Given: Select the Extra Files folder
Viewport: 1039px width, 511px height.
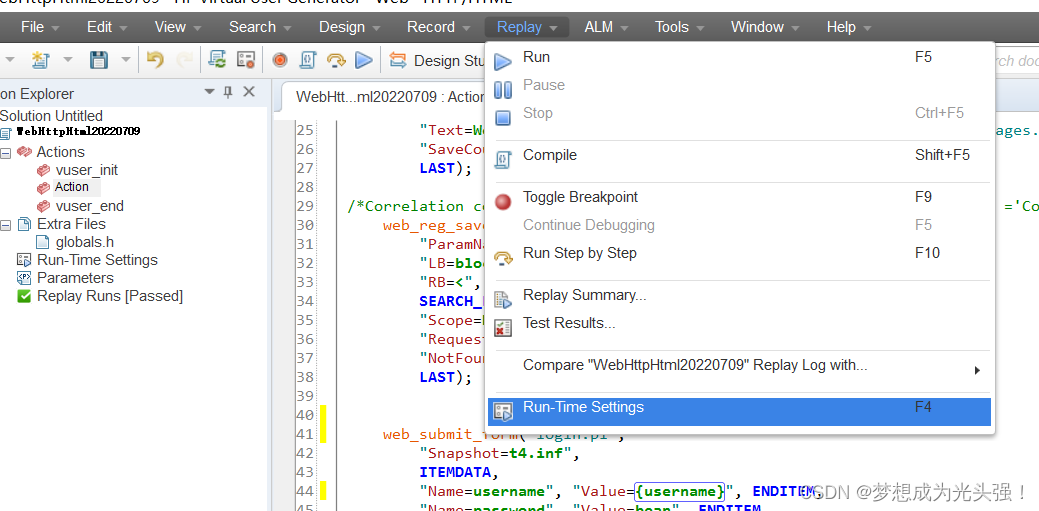Looking at the screenshot, I should click(71, 224).
